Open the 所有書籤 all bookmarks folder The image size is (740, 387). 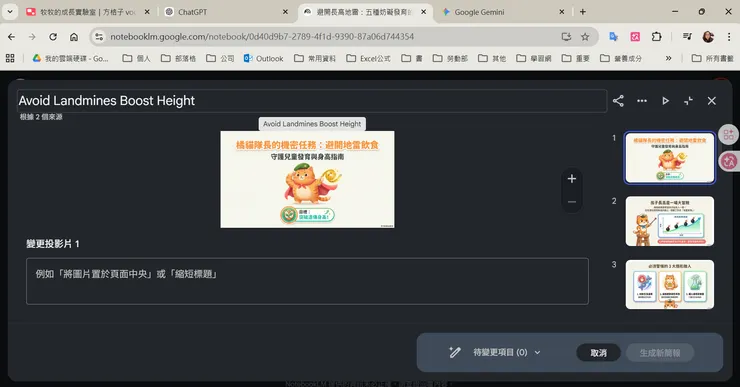pyautogui.click(x=713, y=58)
